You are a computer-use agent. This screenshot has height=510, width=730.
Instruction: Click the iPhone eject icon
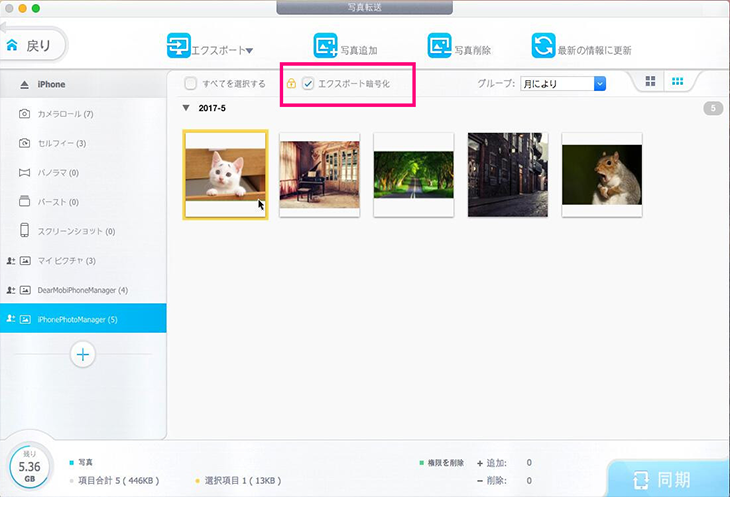pos(24,85)
